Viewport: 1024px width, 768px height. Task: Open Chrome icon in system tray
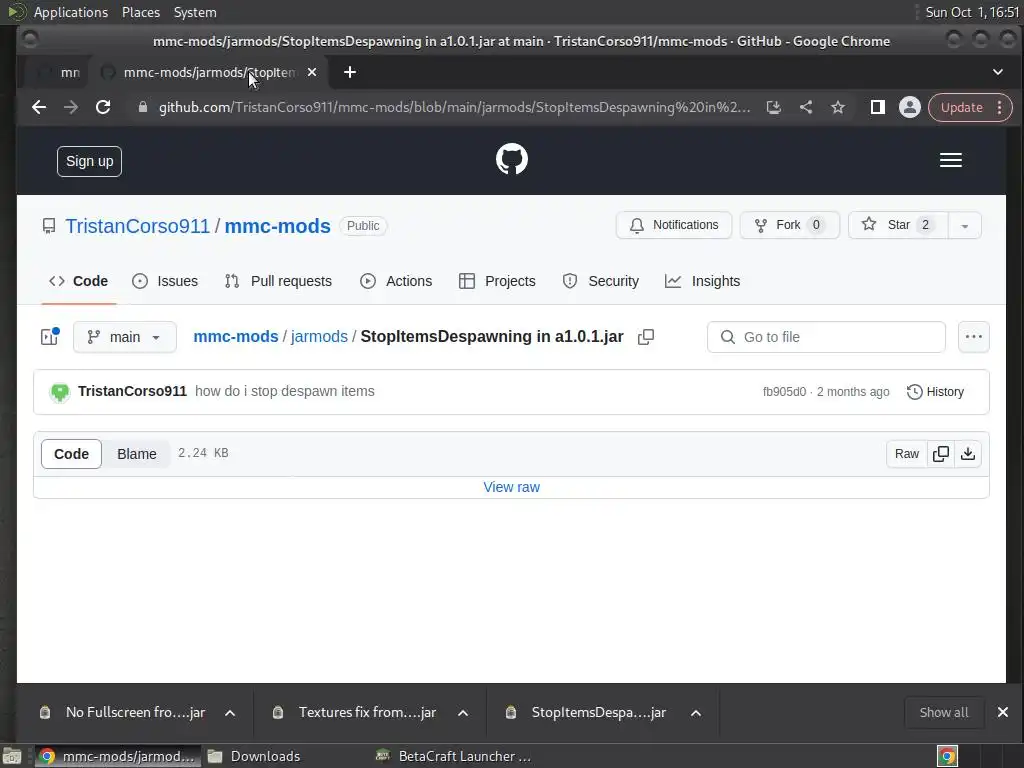tap(948, 756)
